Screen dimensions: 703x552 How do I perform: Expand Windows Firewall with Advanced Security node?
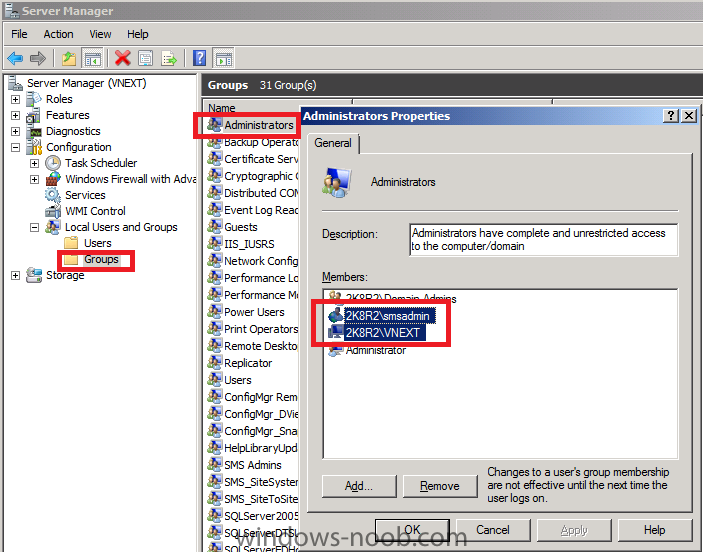[35, 179]
